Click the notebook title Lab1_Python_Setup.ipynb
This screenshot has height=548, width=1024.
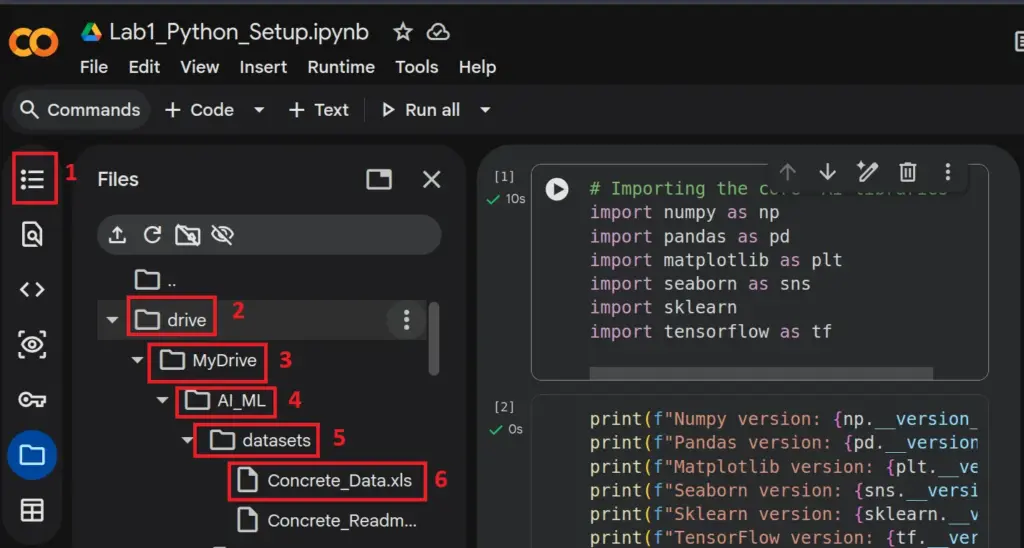(x=239, y=32)
